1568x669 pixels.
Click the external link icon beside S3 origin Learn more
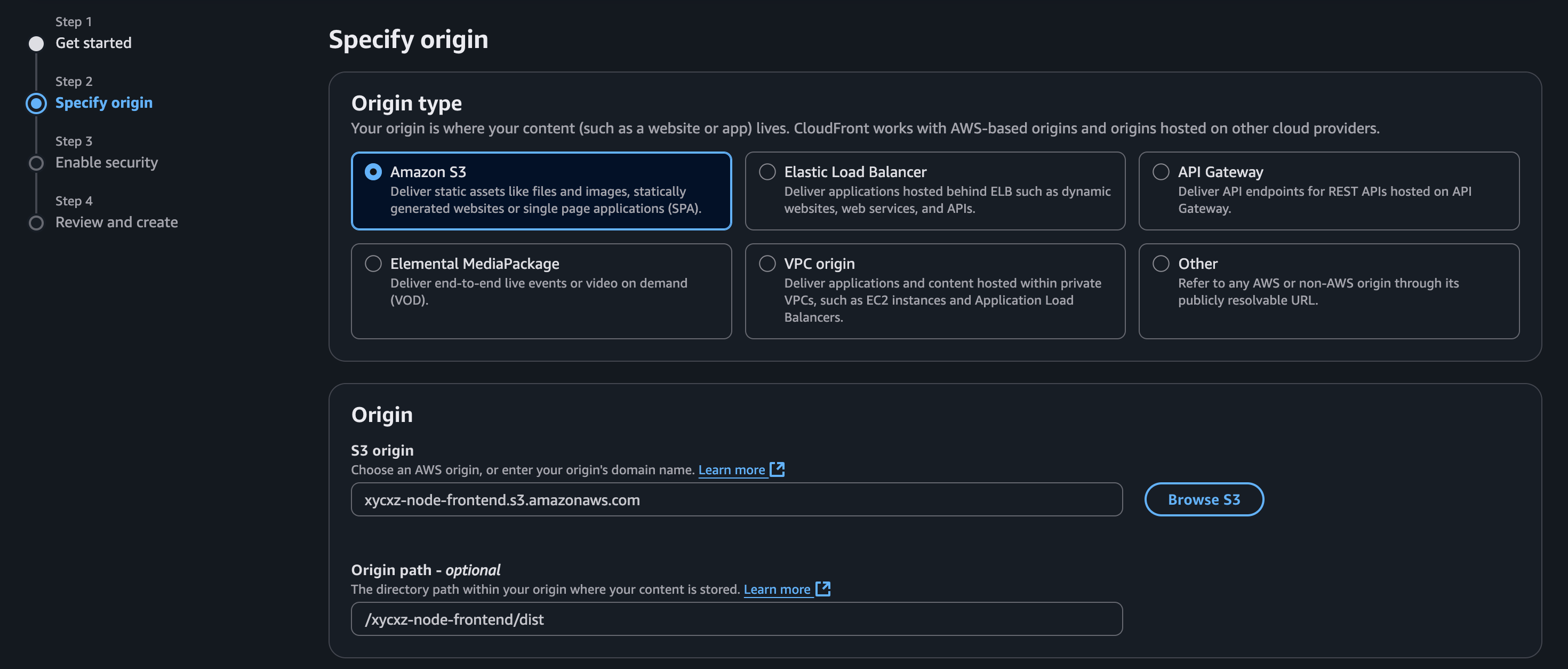click(x=777, y=469)
